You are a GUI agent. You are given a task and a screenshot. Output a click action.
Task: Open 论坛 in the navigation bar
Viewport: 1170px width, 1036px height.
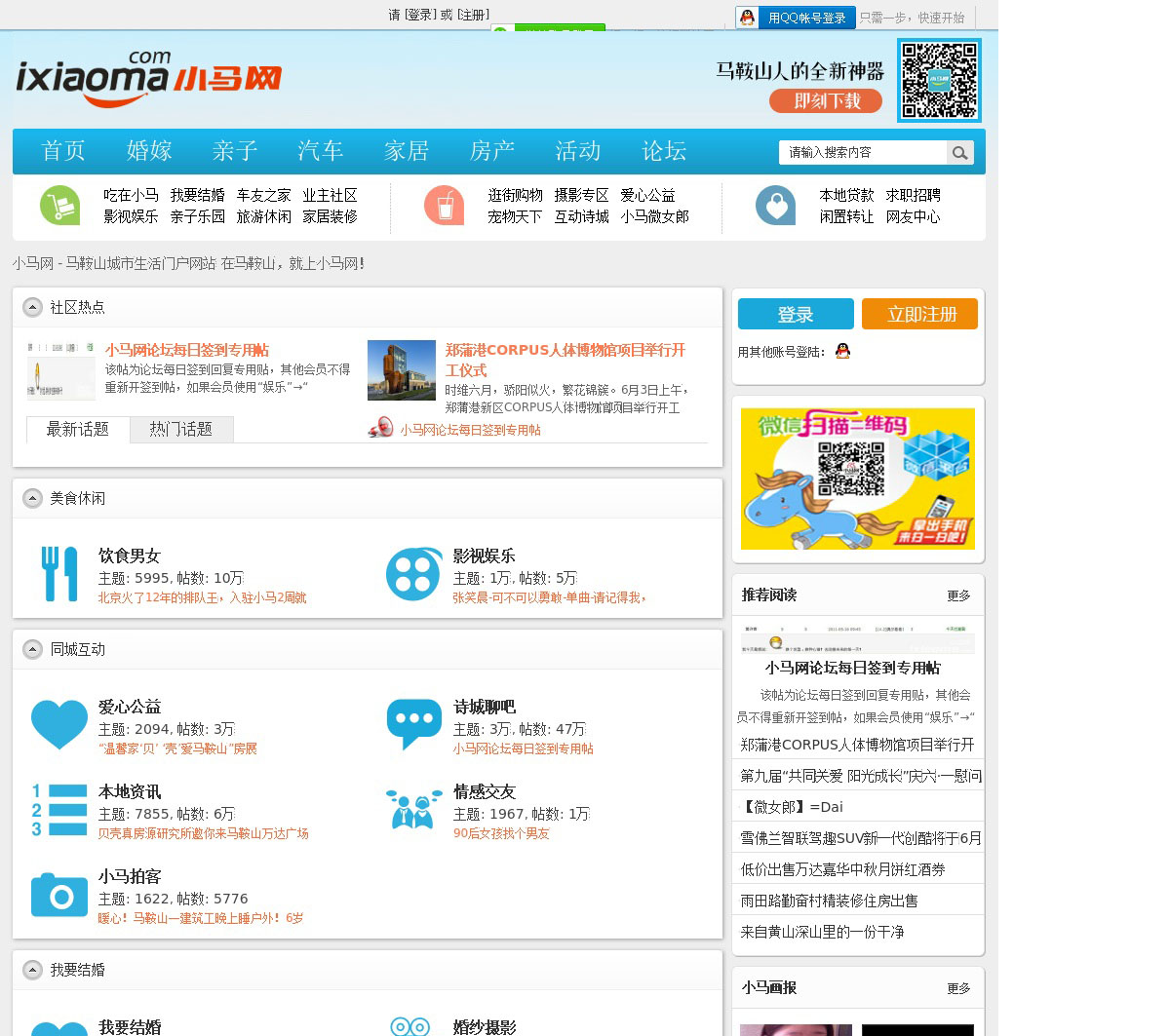click(x=664, y=151)
